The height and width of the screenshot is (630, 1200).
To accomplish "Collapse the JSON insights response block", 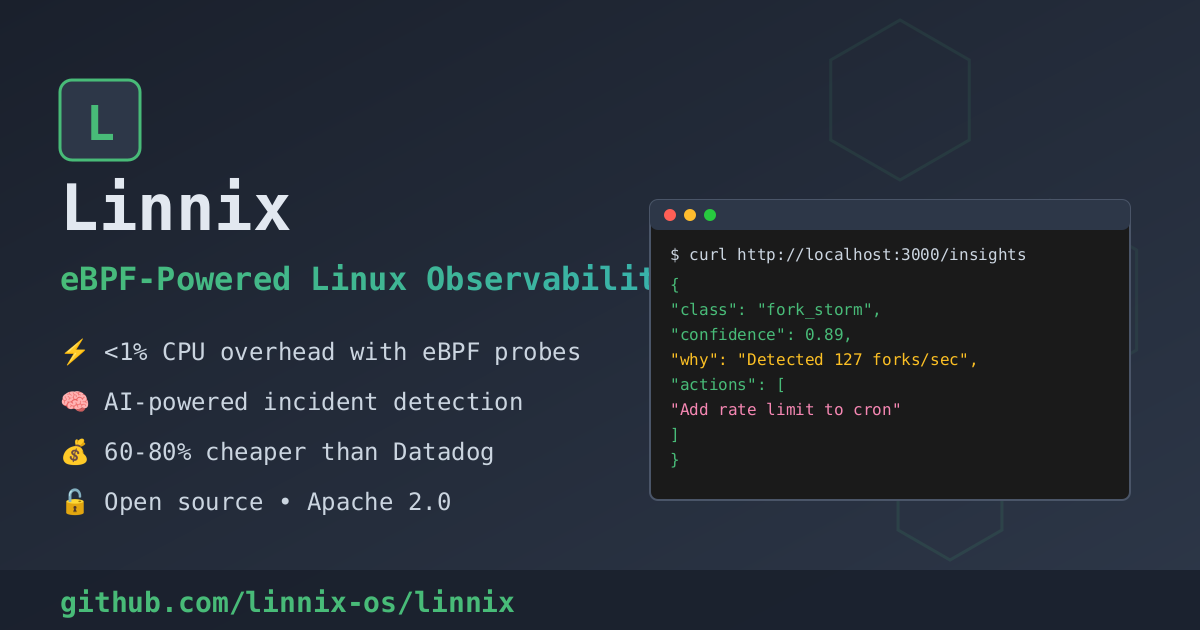I will (x=676, y=284).
